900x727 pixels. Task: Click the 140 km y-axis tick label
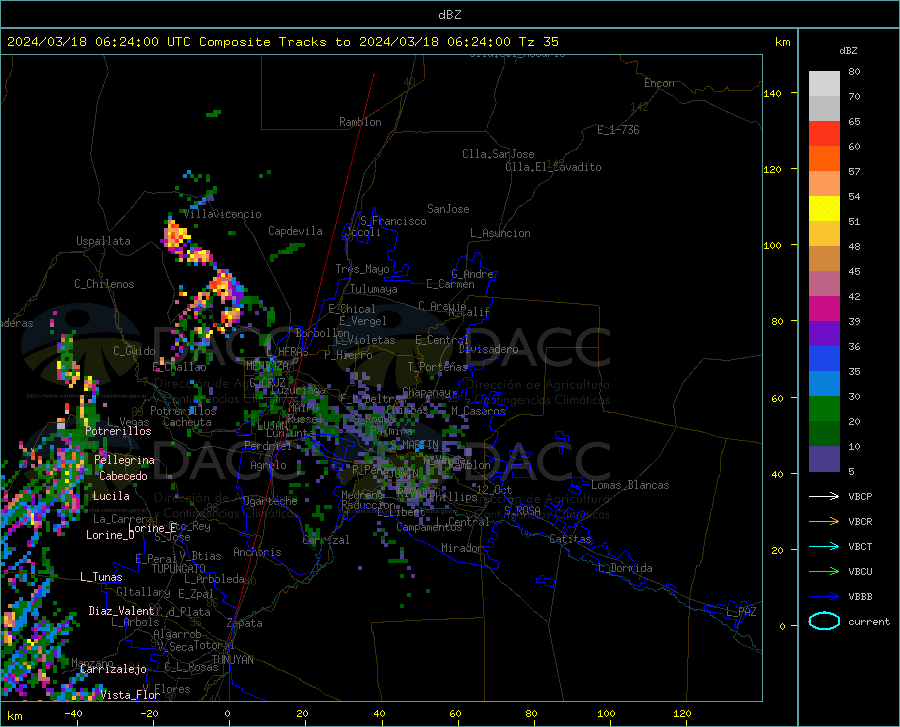pyautogui.click(x=772, y=93)
